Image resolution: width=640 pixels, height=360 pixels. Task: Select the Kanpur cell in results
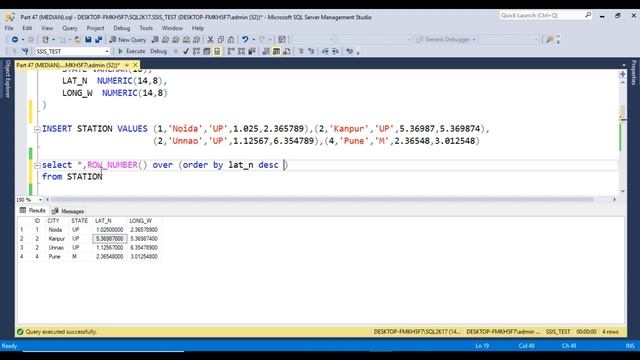point(56,239)
